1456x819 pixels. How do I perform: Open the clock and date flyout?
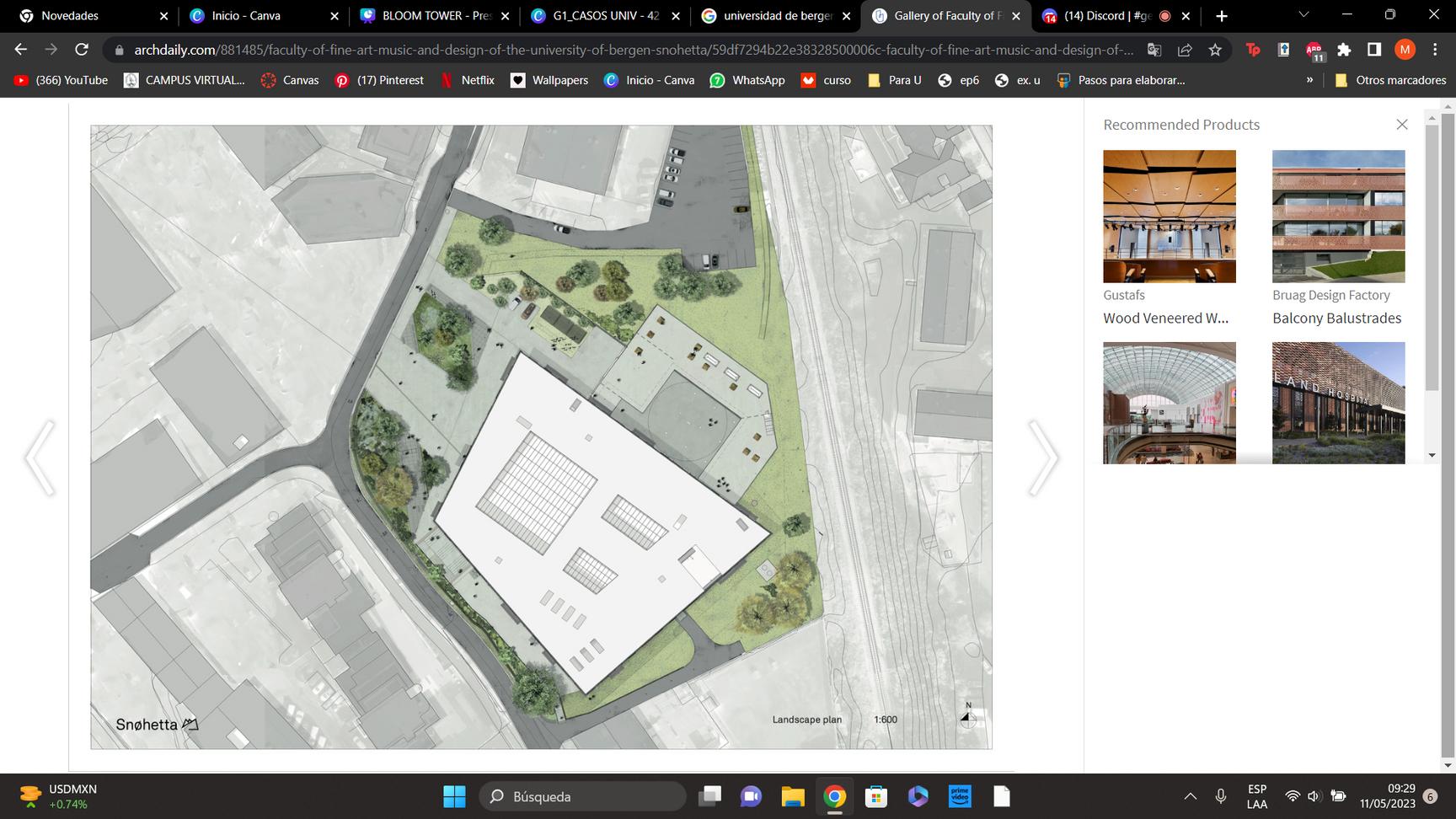1387,796
